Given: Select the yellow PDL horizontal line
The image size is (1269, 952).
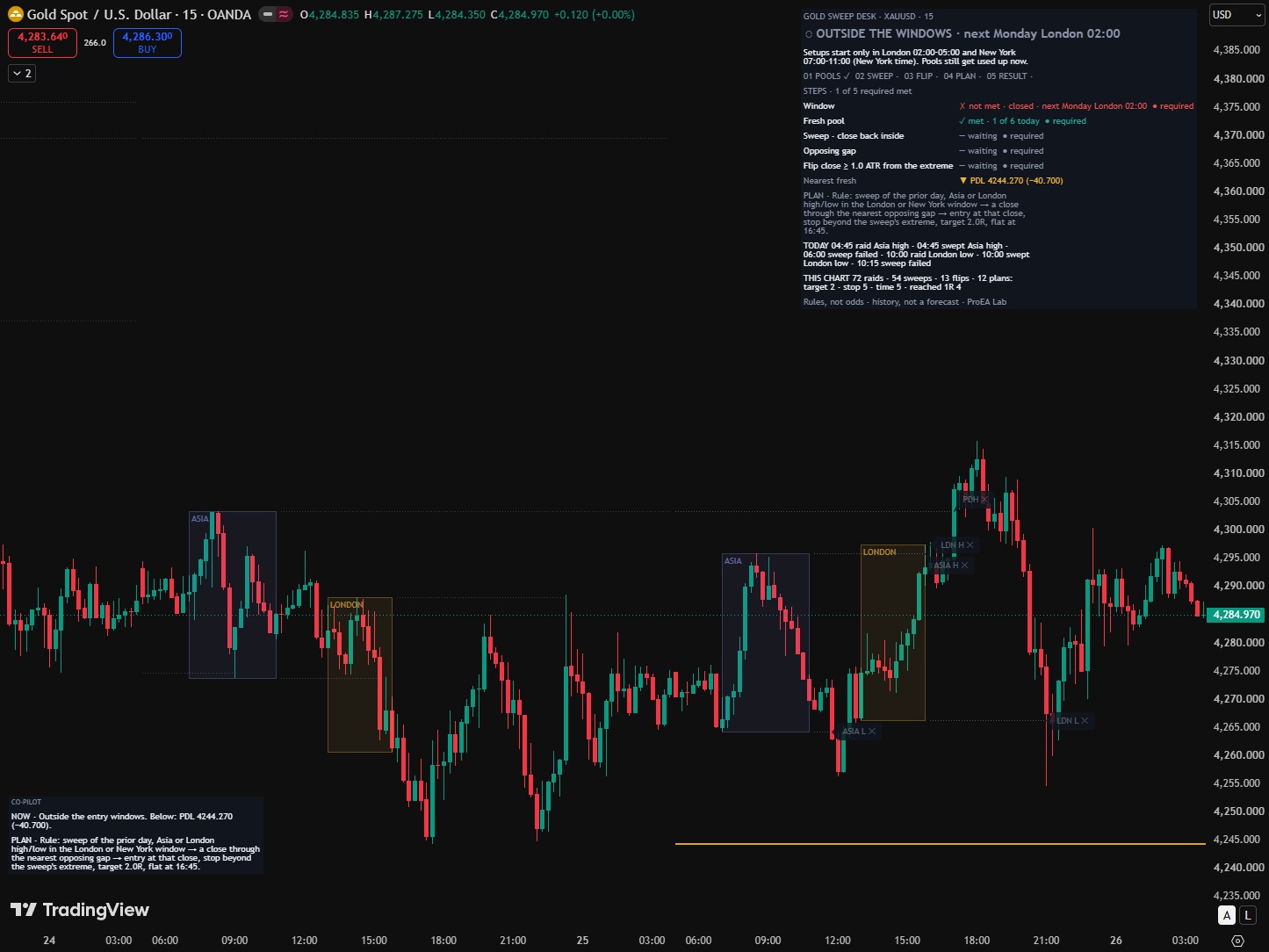Looking at the screenshot, I should (x=940, y=844).
